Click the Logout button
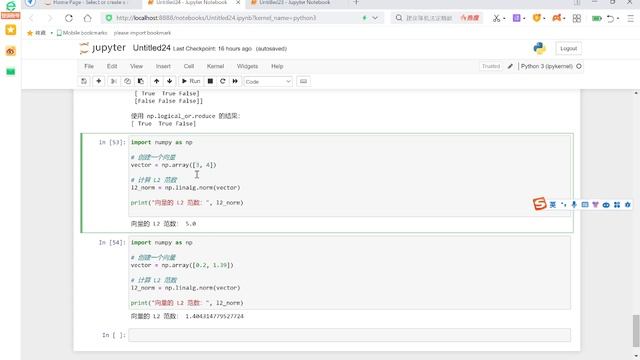The height and width of the screenshot is (360, 640). point(568,49)
